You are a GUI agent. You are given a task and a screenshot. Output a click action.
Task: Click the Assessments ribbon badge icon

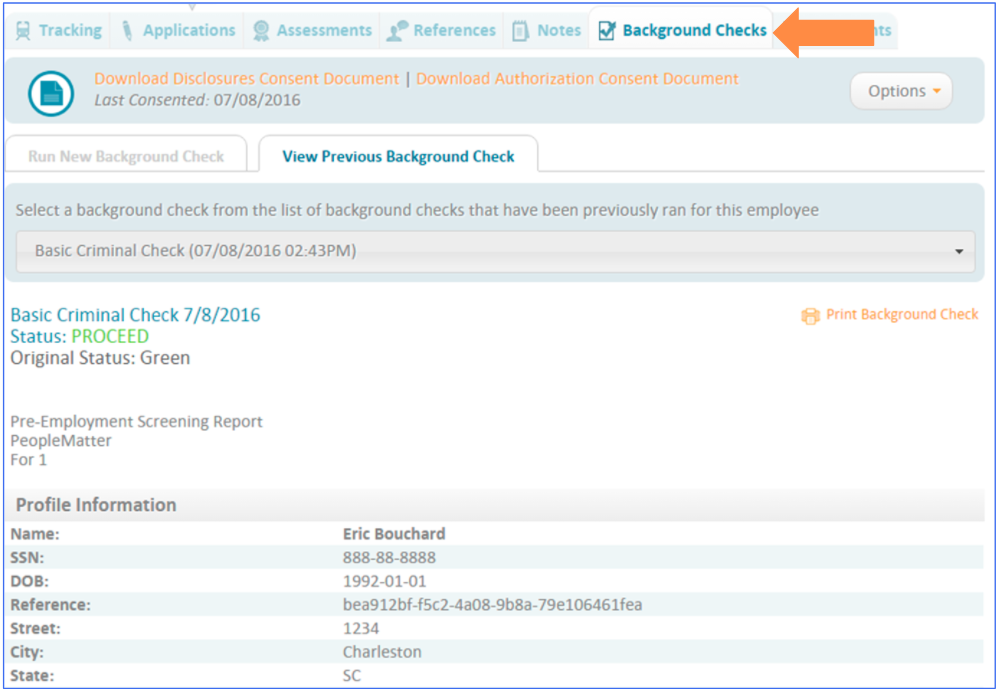point(259,29)
